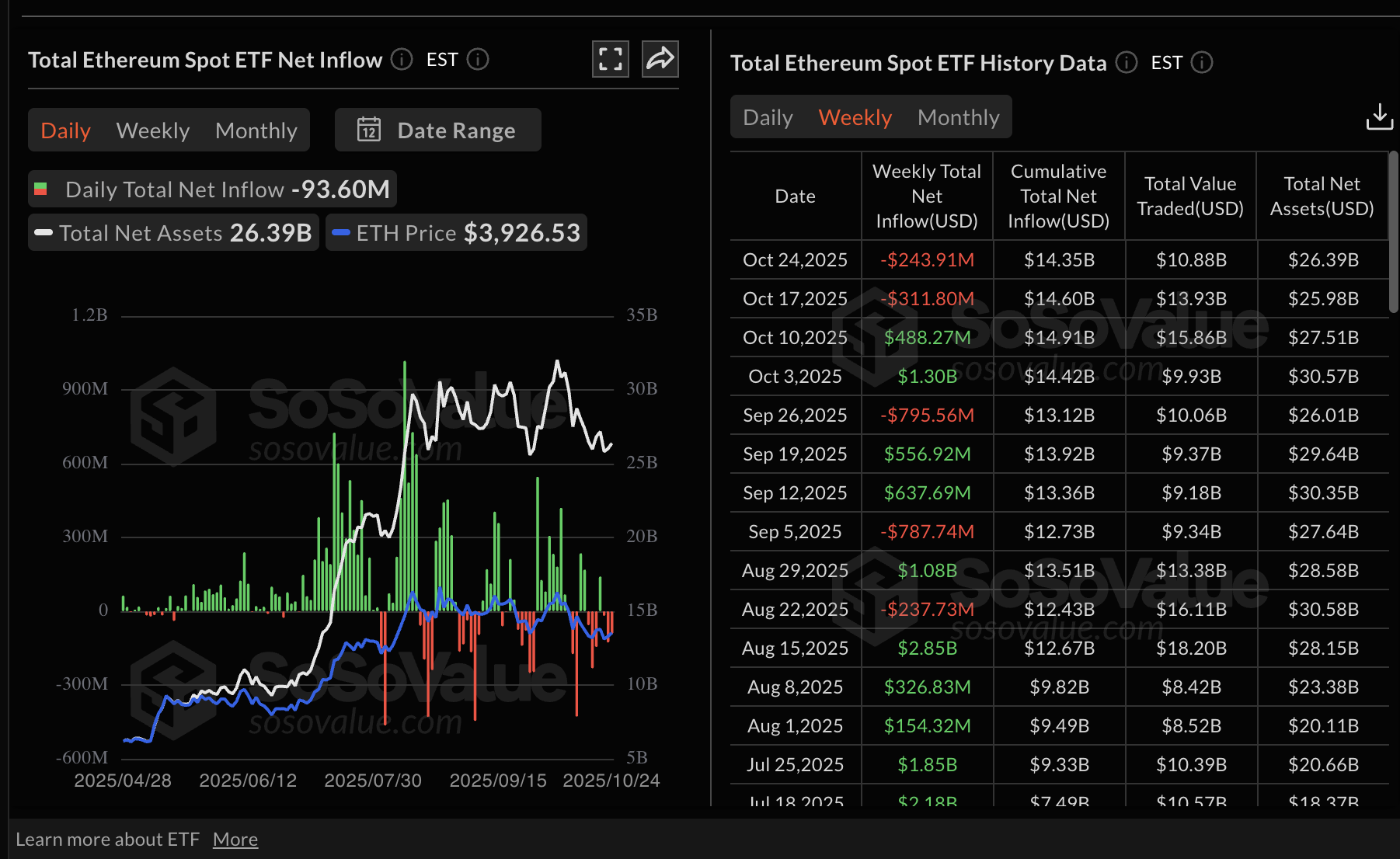Switch chart to Weekly view

click(153, 130)
